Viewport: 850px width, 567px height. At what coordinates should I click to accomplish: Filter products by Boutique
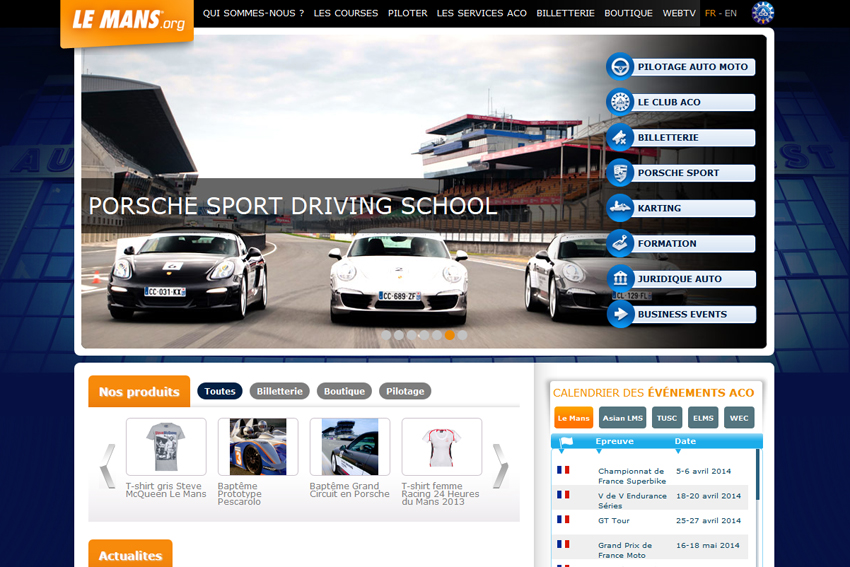pos(344,391)
